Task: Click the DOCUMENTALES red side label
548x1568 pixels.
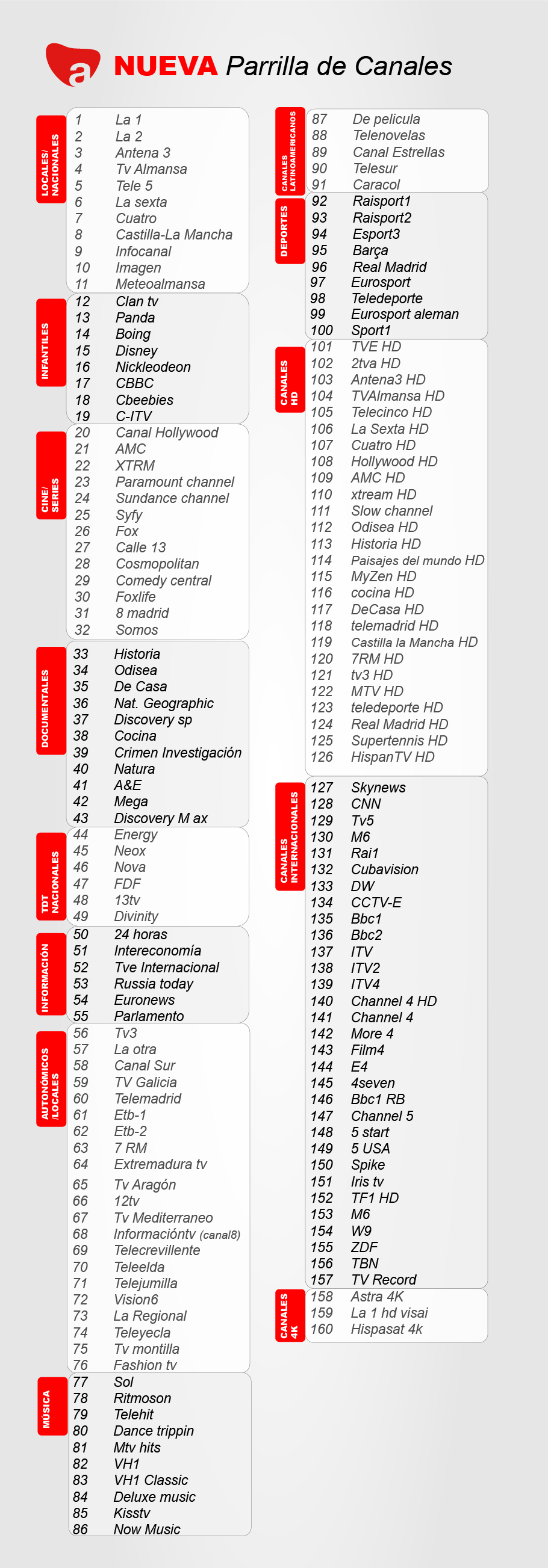Action: pos(51,700)
